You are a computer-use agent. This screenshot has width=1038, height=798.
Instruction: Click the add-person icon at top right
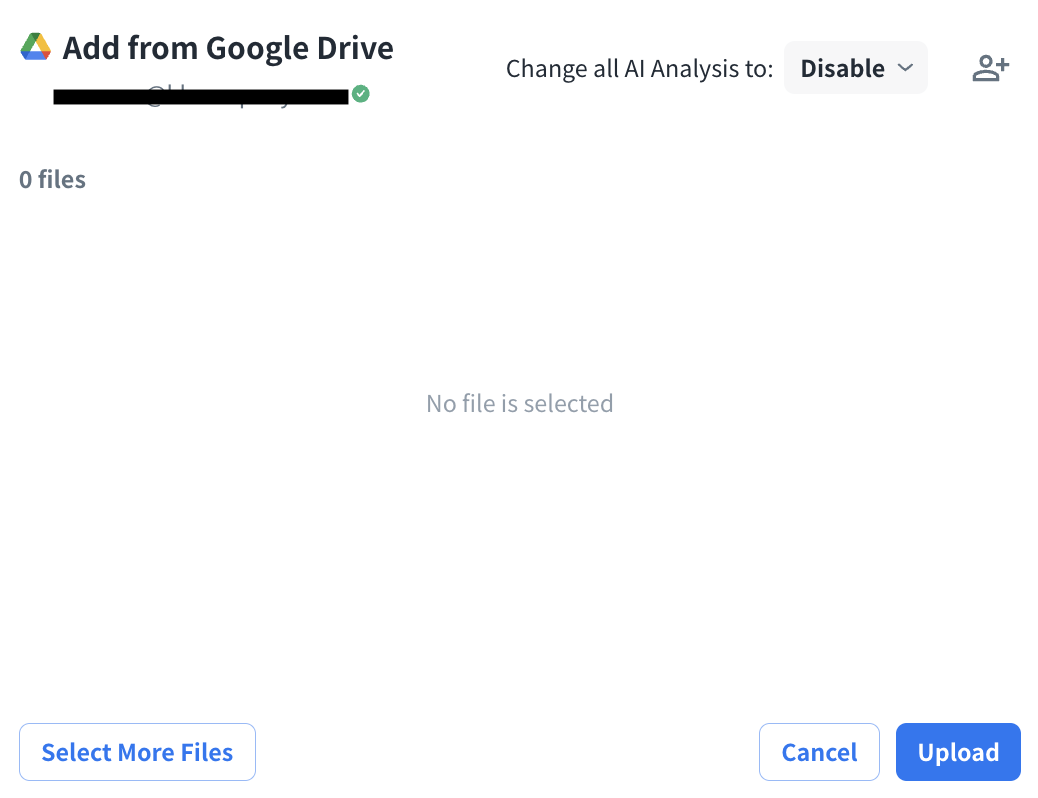point(990,68)
